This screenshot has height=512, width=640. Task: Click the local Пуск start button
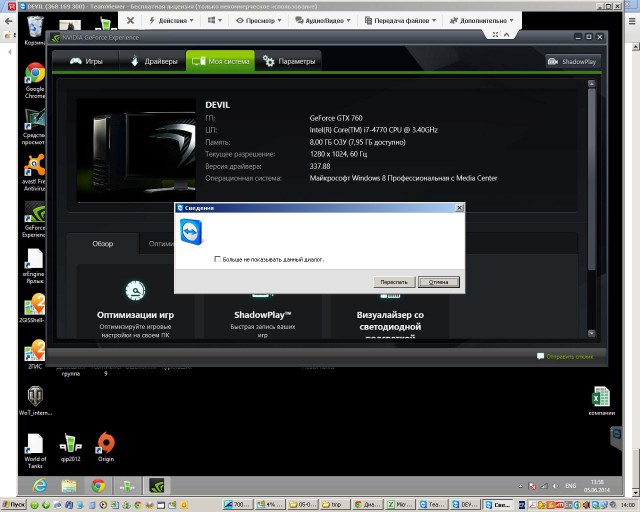(13, 505)
